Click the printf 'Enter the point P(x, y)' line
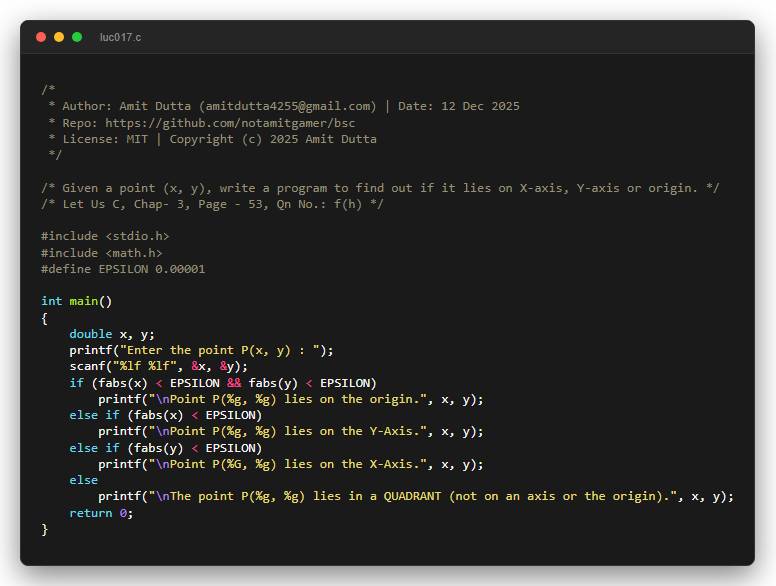The width and height of the screenshot is (776, 586). (201, 350)
